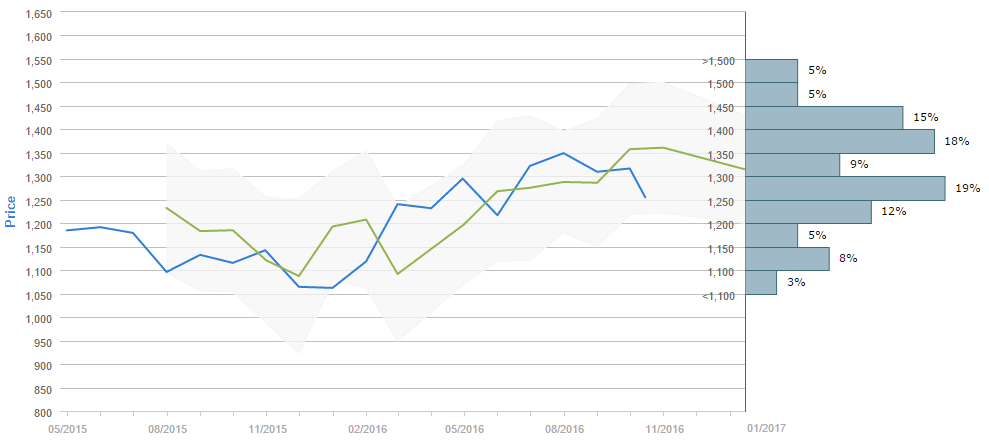The height and width of the screenshot is (441, 989).
Task: Click the 05/2015 date label
Action: [68, 428]
